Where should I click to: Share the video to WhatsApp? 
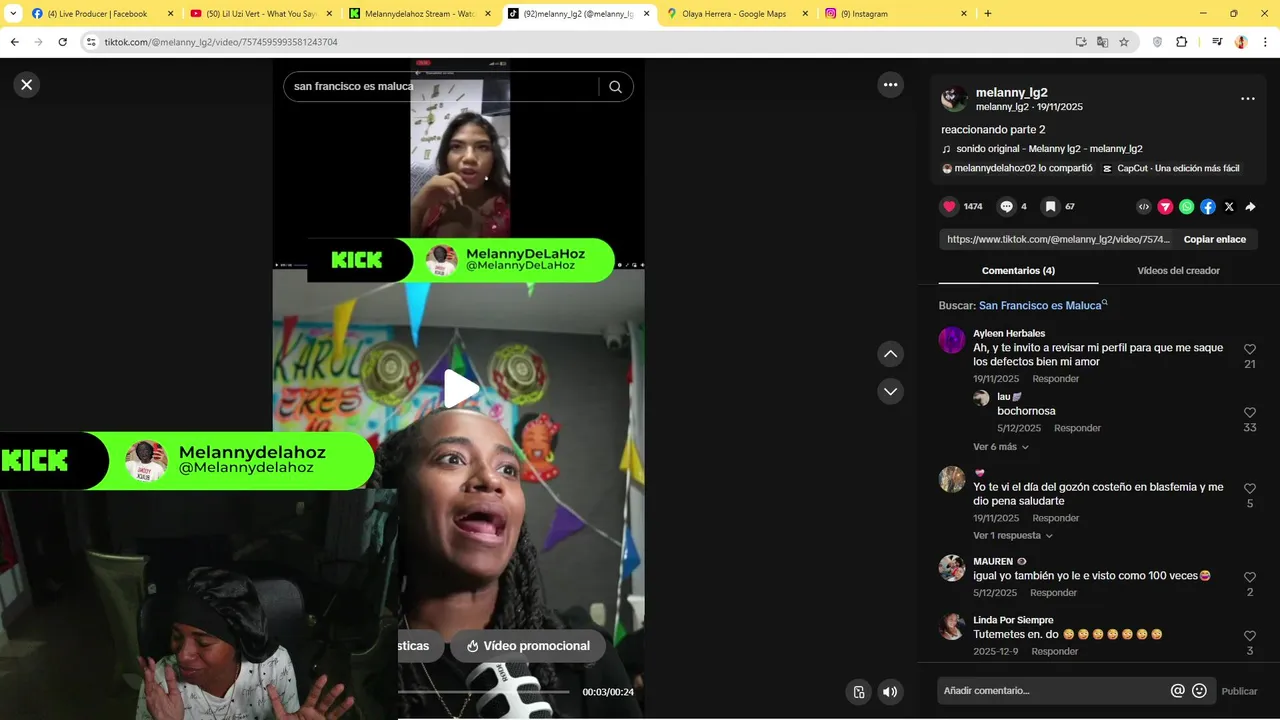(1186, 207)
